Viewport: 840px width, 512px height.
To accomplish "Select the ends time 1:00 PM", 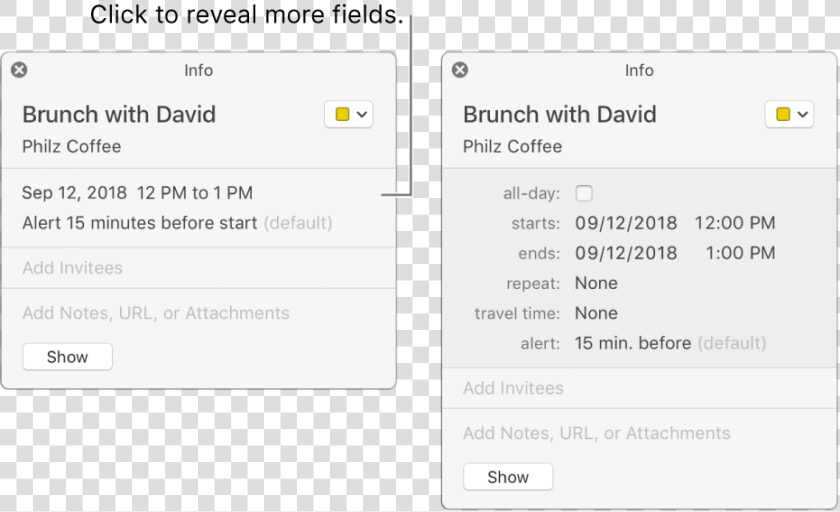I will click(x=740, y=253).
